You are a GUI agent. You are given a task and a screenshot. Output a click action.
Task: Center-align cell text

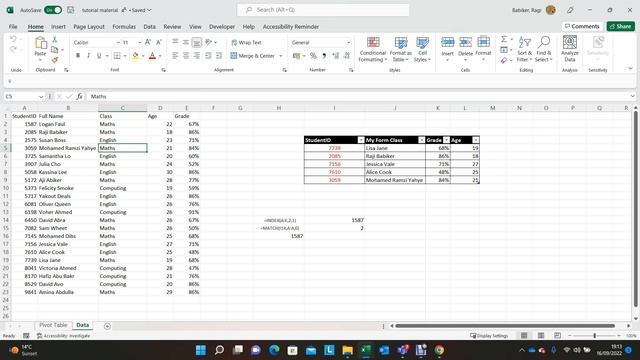click(186, 56)
